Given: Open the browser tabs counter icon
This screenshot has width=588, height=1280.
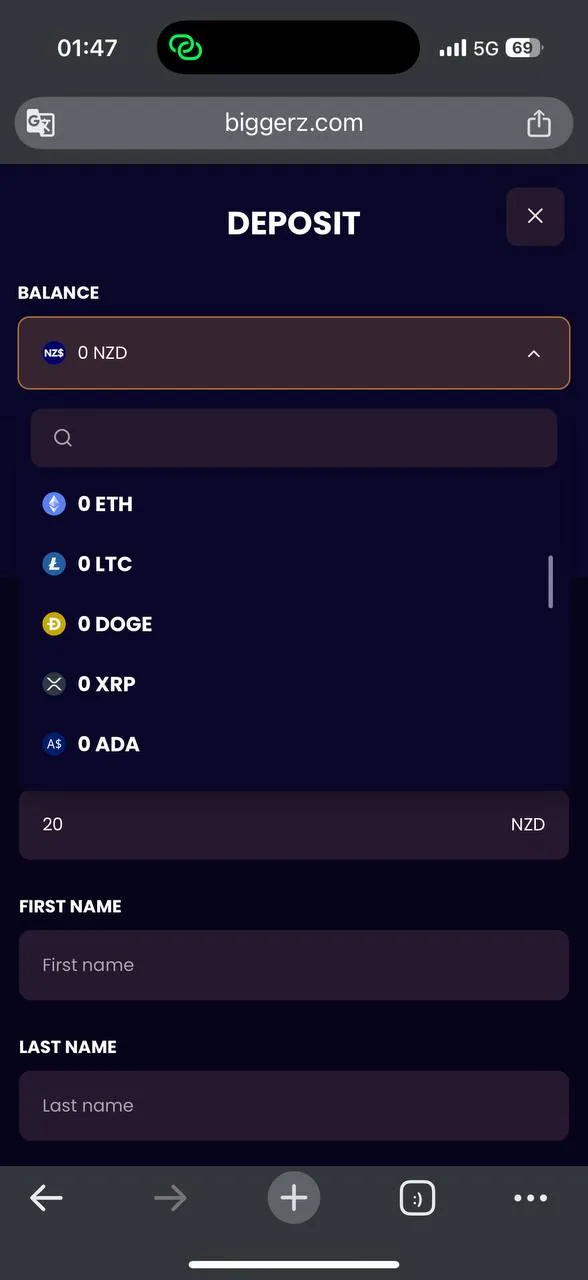Looking at the screenshot, I should pyautogui.click(x=417, y=1198).
